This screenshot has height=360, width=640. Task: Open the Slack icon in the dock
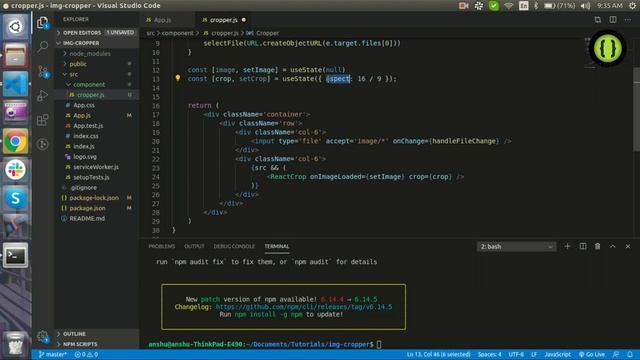(16, 170)
